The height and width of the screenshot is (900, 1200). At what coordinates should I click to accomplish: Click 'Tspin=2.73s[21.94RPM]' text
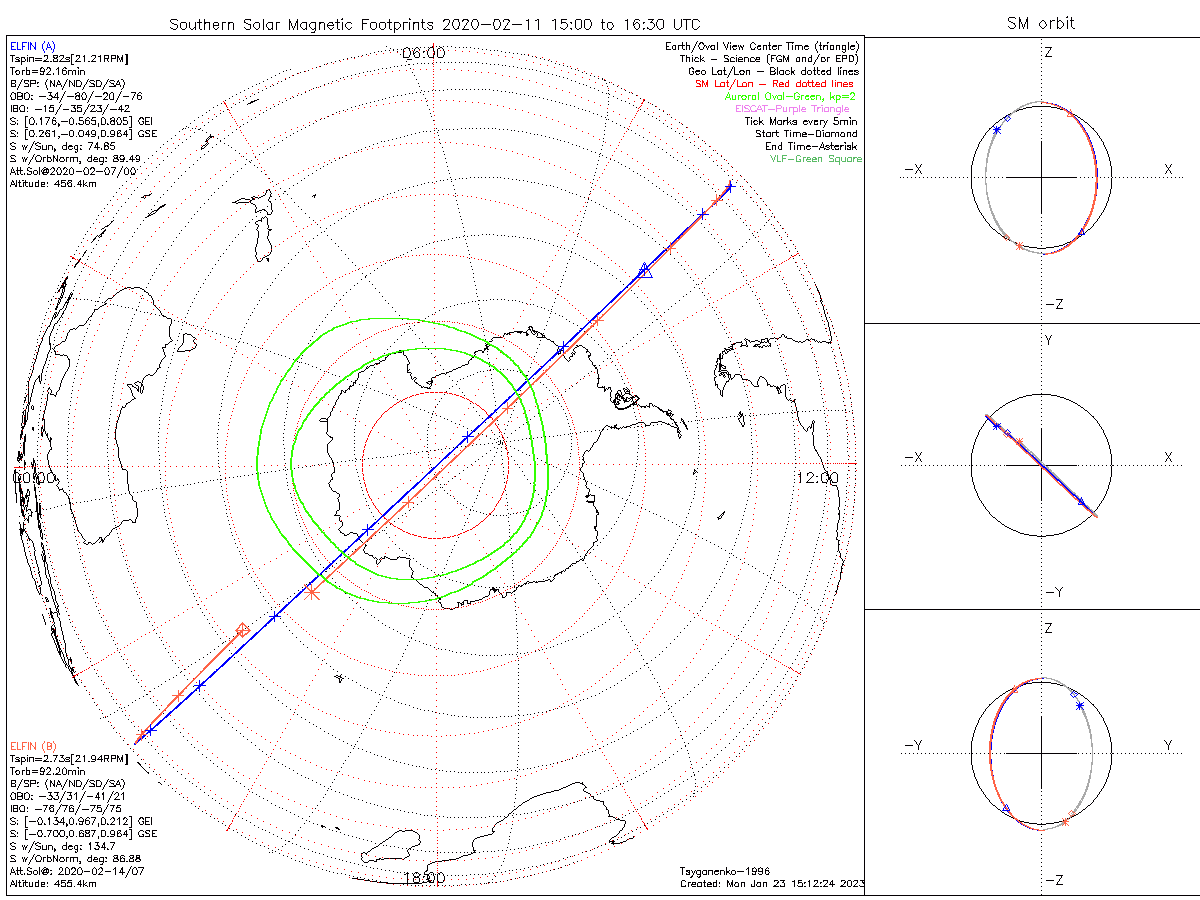(68, 760)
